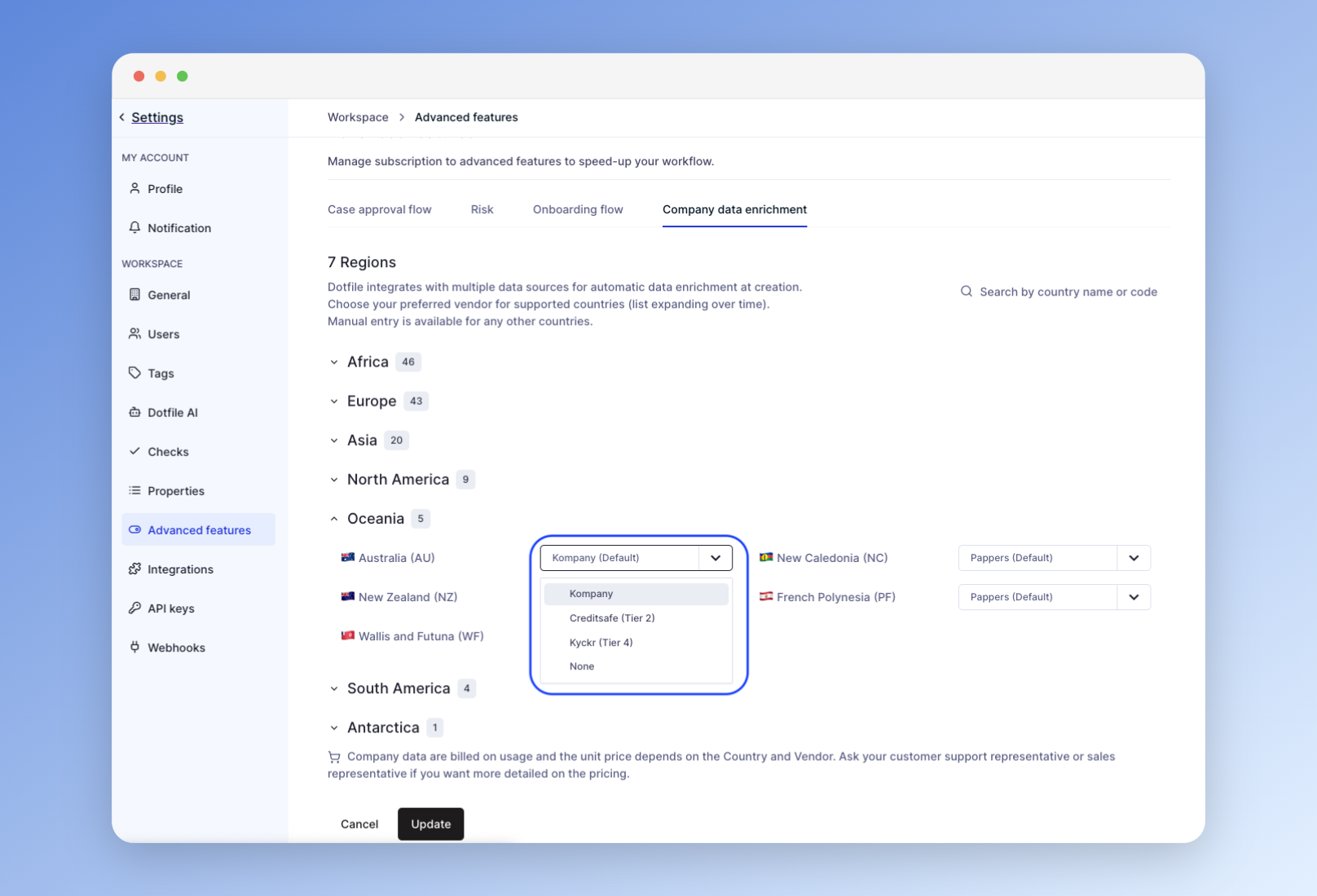Click the API keys key icon
Image resolution: width=1317 pixels, height=896 pixels.
(134, 608)
